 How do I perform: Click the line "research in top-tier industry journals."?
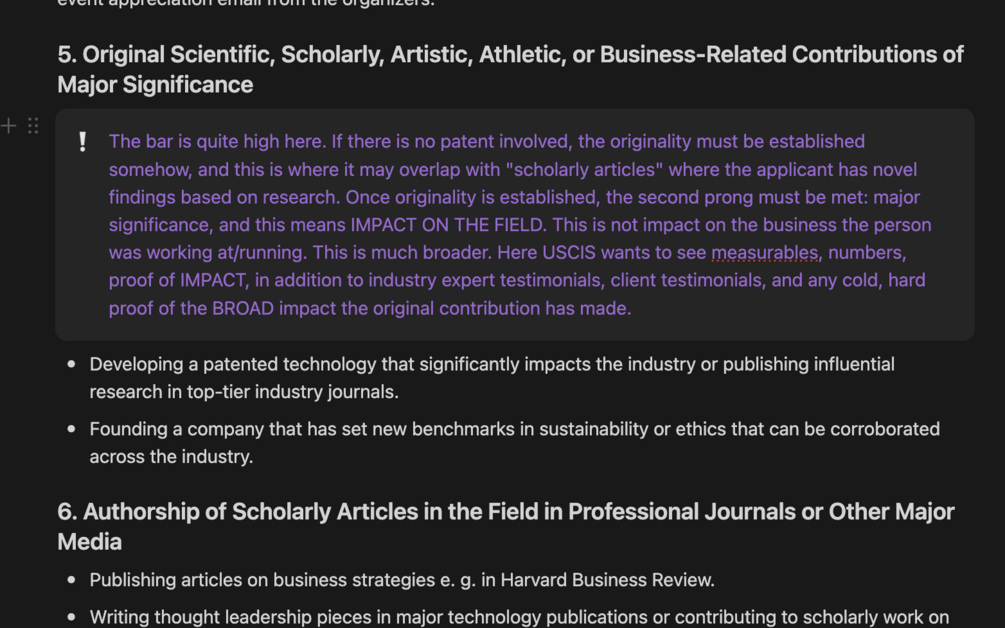(244, 392)
